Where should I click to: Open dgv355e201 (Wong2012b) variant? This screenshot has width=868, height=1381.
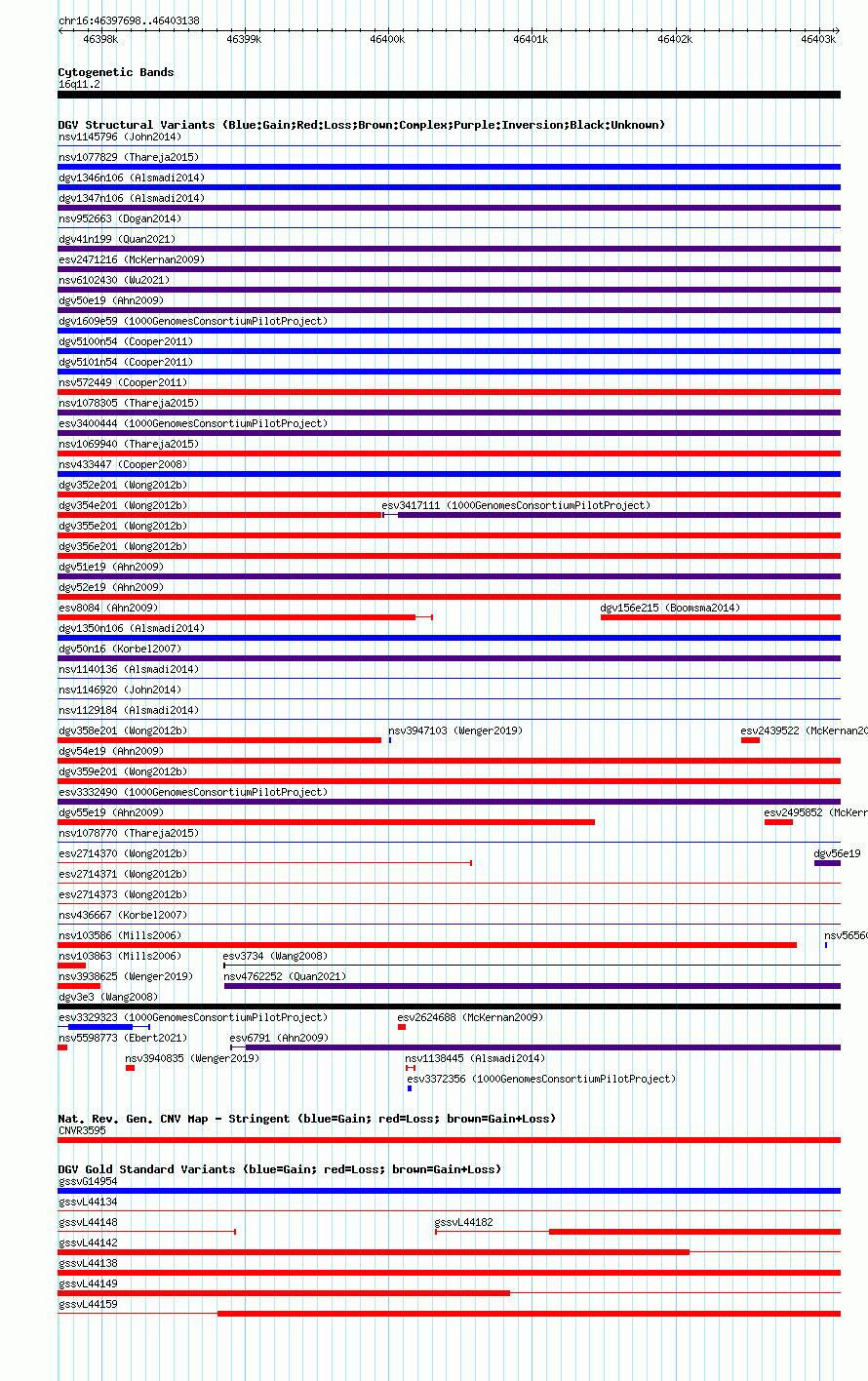[x=123, y=526]
